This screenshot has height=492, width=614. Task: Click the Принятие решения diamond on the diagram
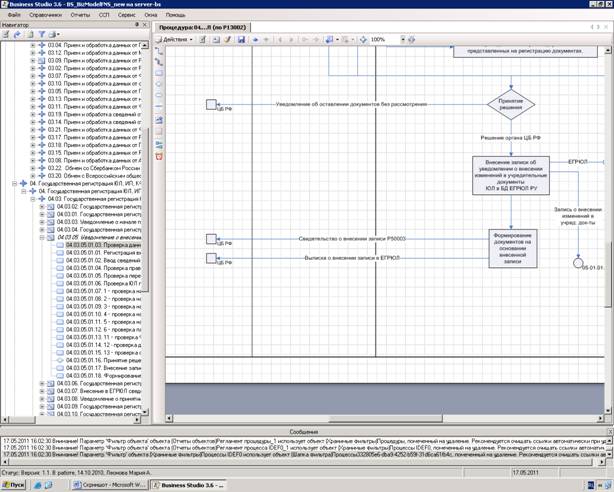click(510, 103)
